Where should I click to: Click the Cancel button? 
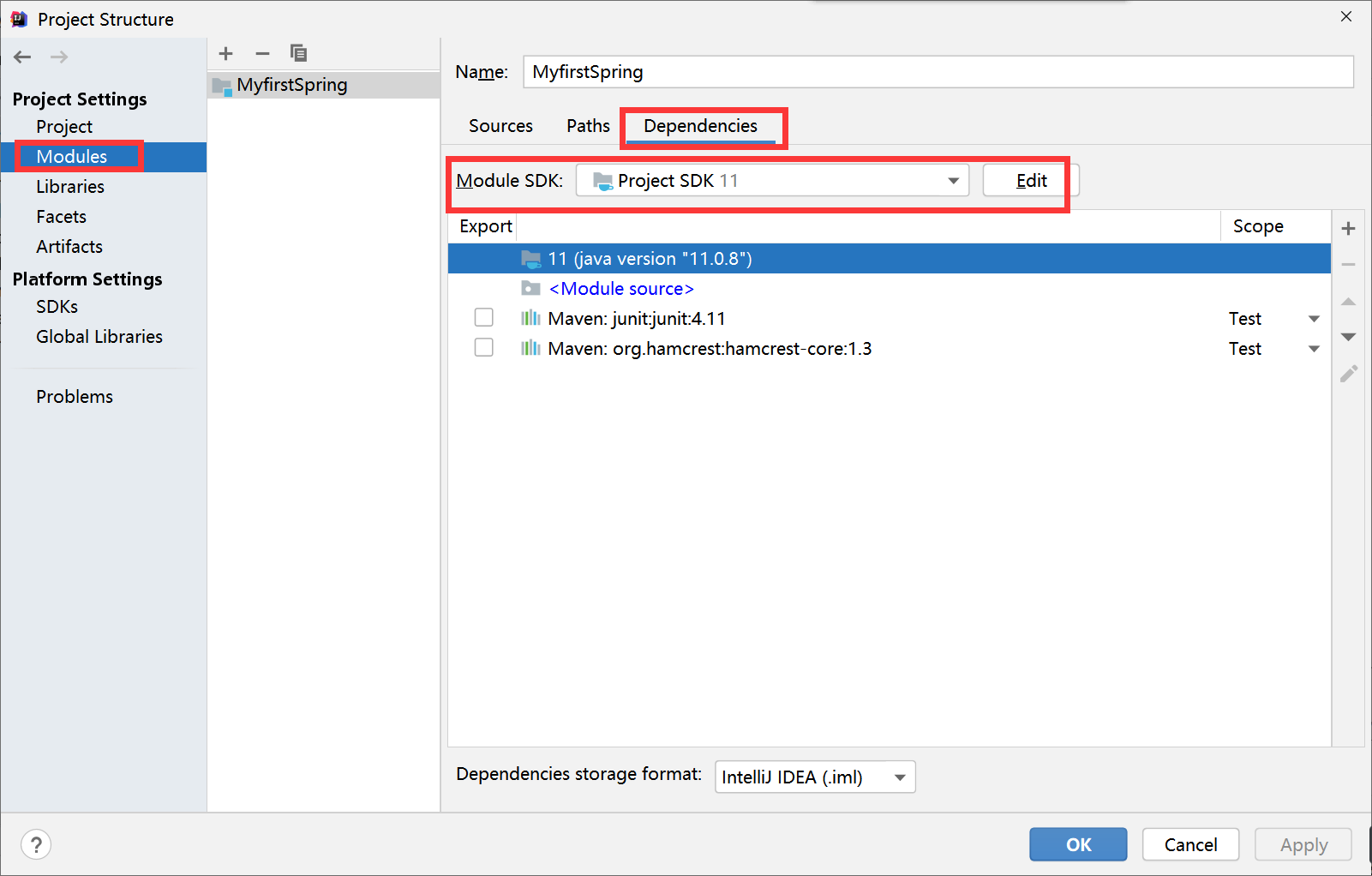tap(1190, 844)
